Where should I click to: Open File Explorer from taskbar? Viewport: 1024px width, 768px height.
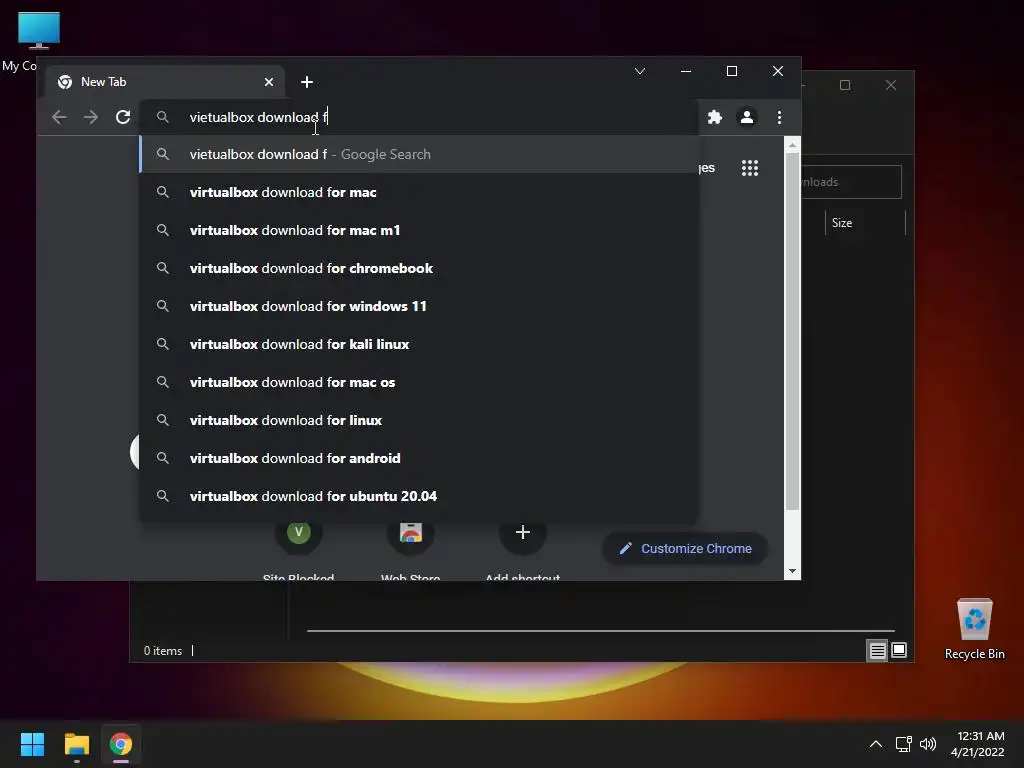76,744
